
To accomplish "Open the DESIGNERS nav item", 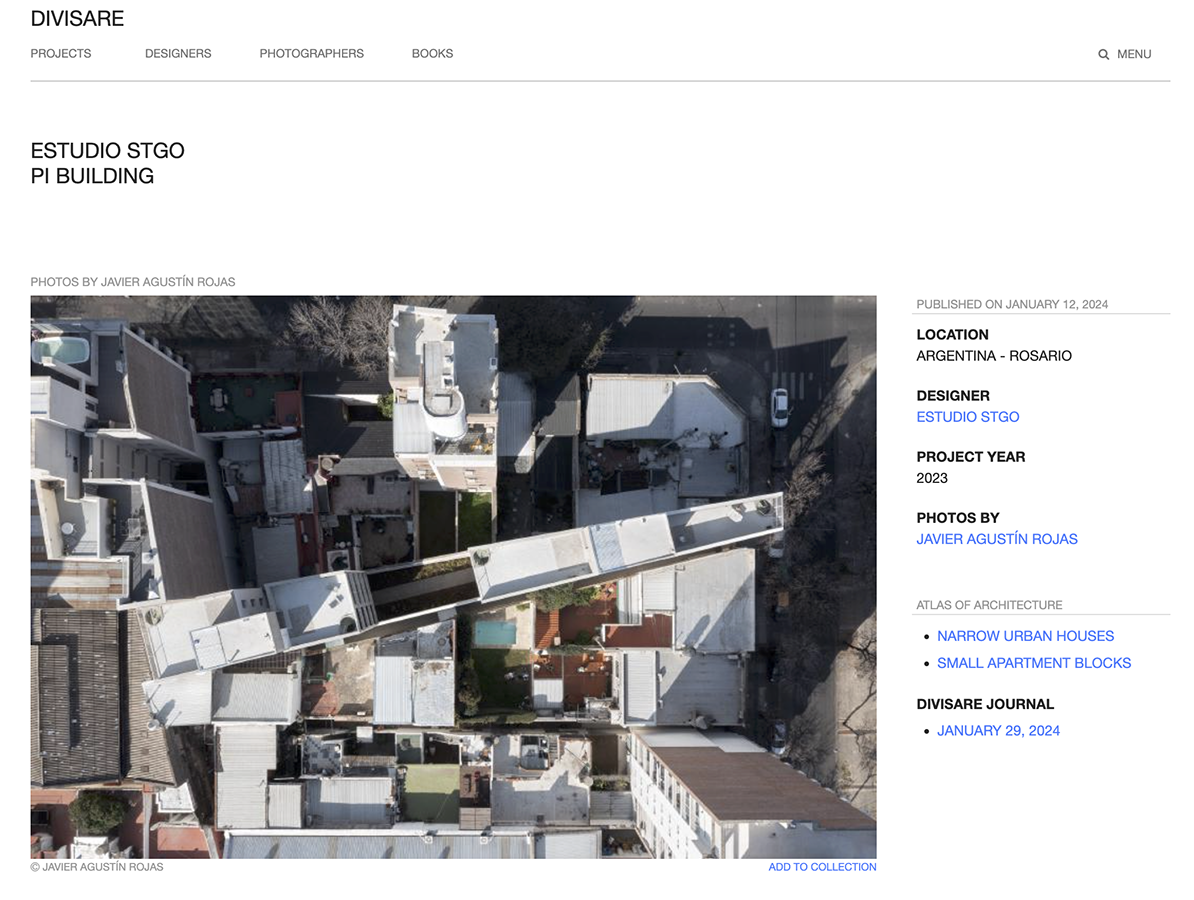I will point(178,53).
